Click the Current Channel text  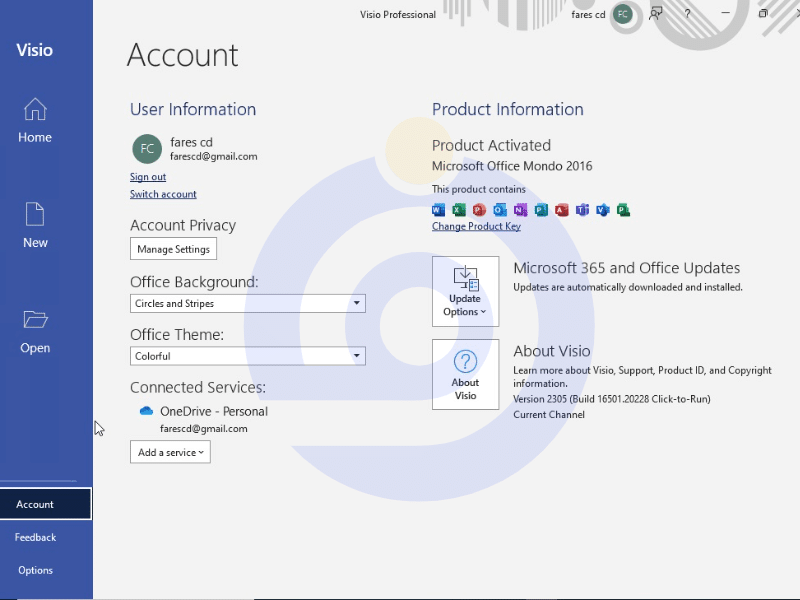pyautogui.click(x=549, y=415)
